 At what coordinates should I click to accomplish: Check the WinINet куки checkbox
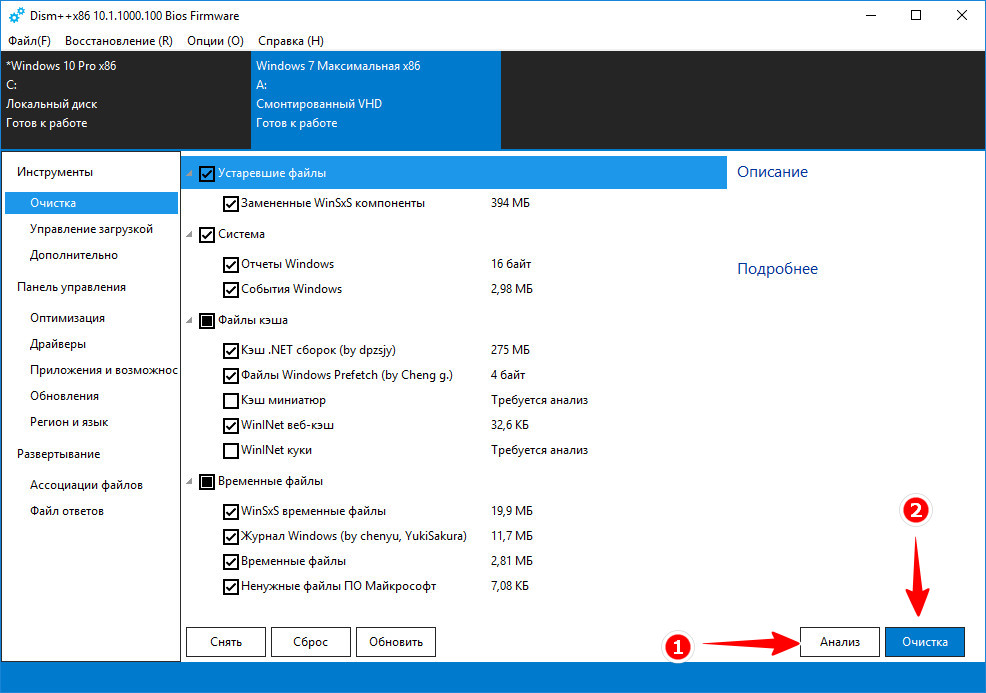(231, 451)
